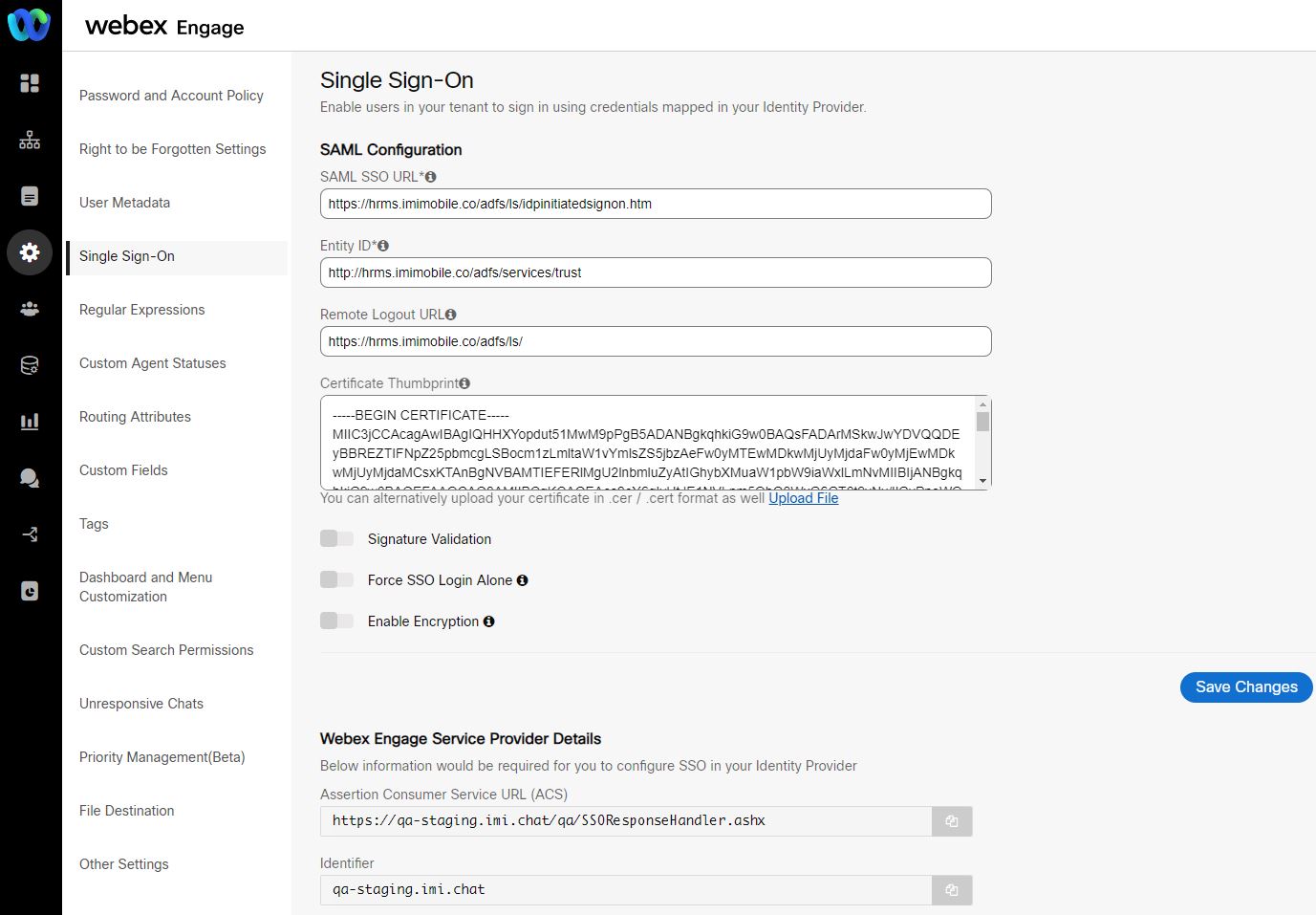
Task: Turn on Enable Encryption switch
Action: 336,621
